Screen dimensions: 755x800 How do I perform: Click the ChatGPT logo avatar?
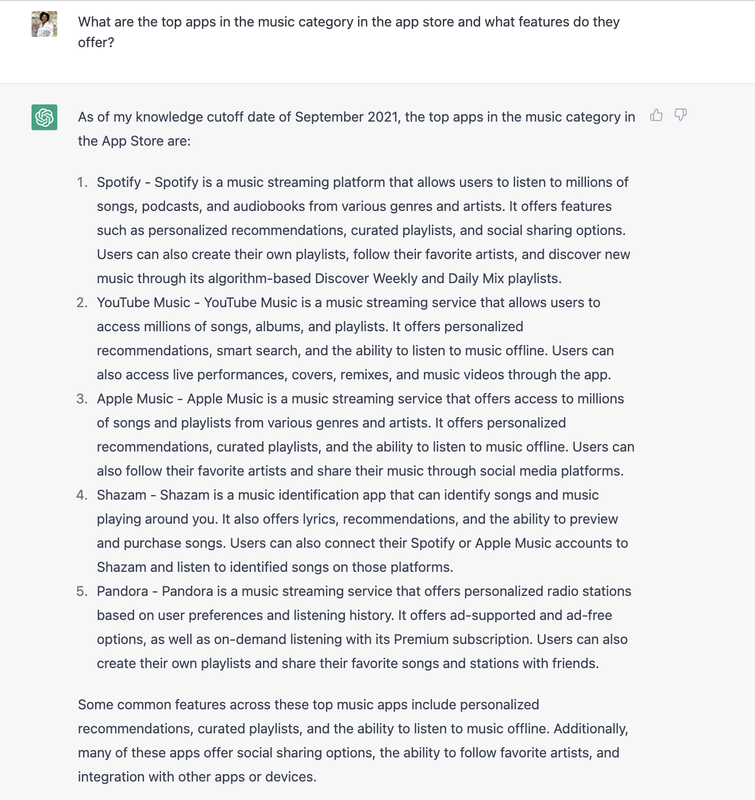click(x=44, y=117)
